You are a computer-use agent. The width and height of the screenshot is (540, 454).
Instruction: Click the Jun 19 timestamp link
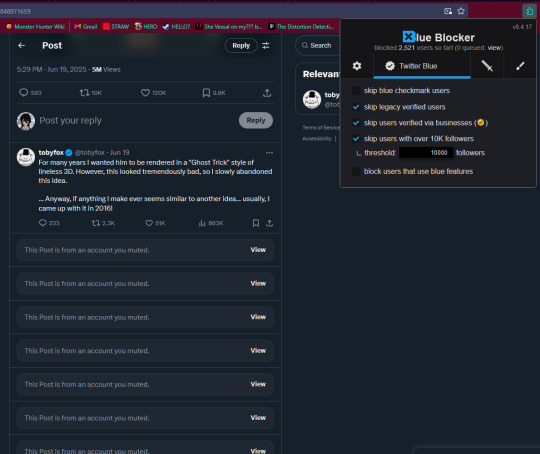[x=120, y=152]
